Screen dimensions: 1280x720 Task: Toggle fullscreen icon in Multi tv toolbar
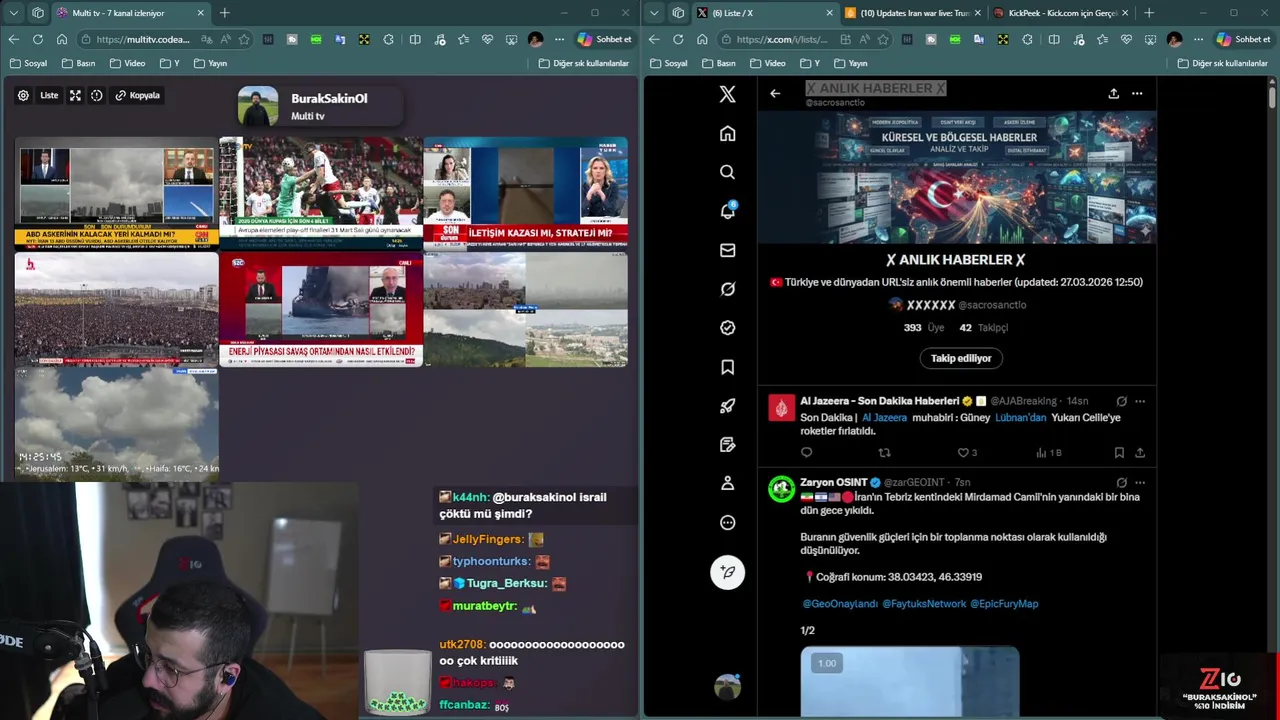(x=75, y=95)
